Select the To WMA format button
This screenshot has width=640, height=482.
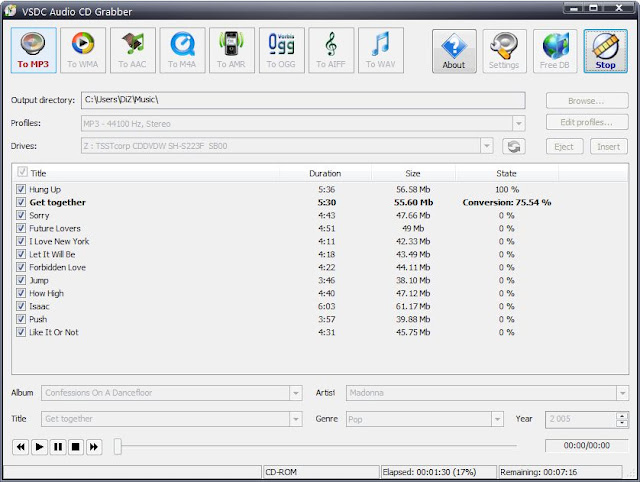83,50
